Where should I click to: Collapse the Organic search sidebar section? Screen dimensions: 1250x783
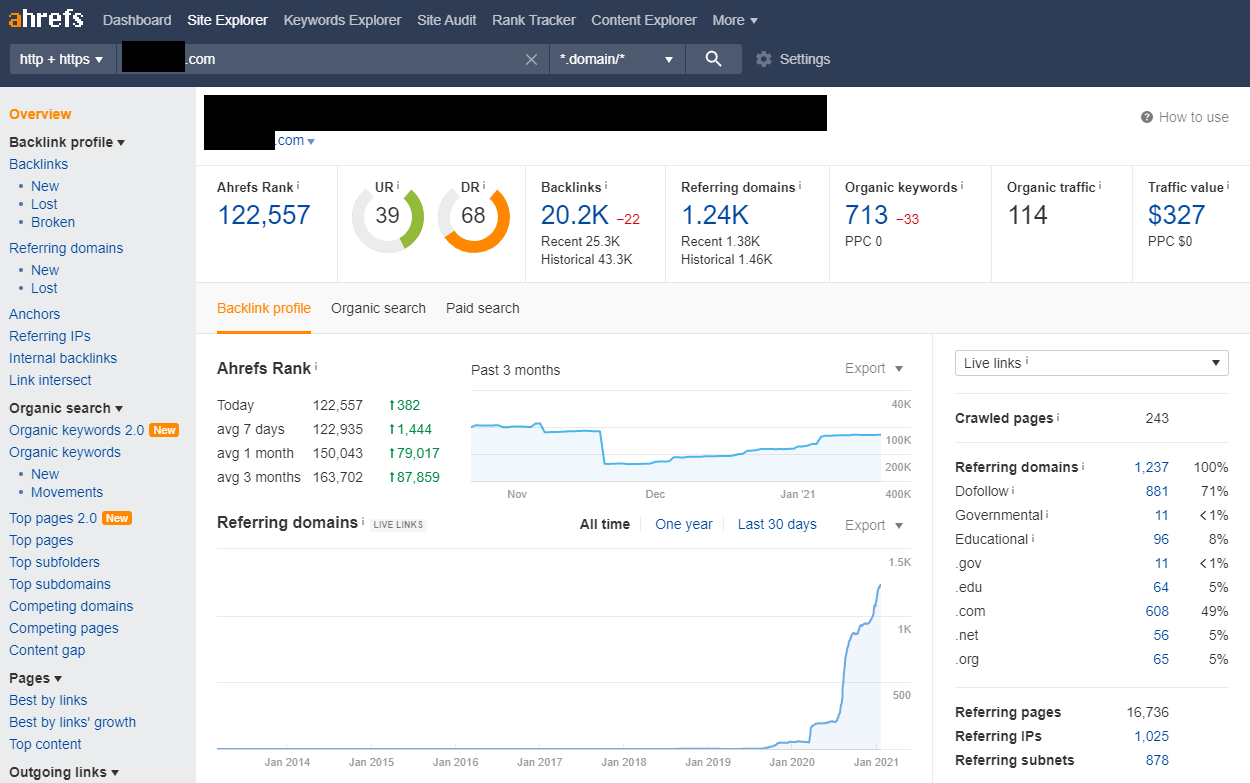pyautogui.click(x=66, y=408)
